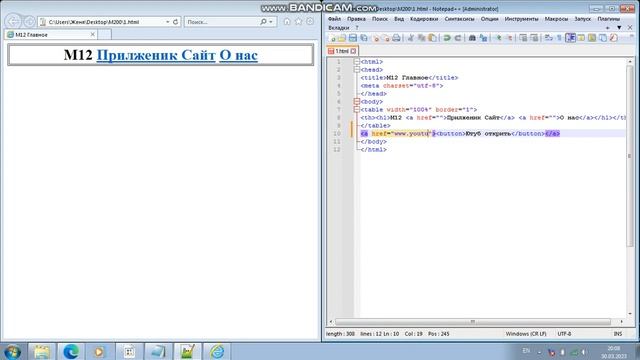640x360 pixels.
Task: Redo the edit with the toolbar arrow
Action: pyautogui.click(x=458, y=38)
